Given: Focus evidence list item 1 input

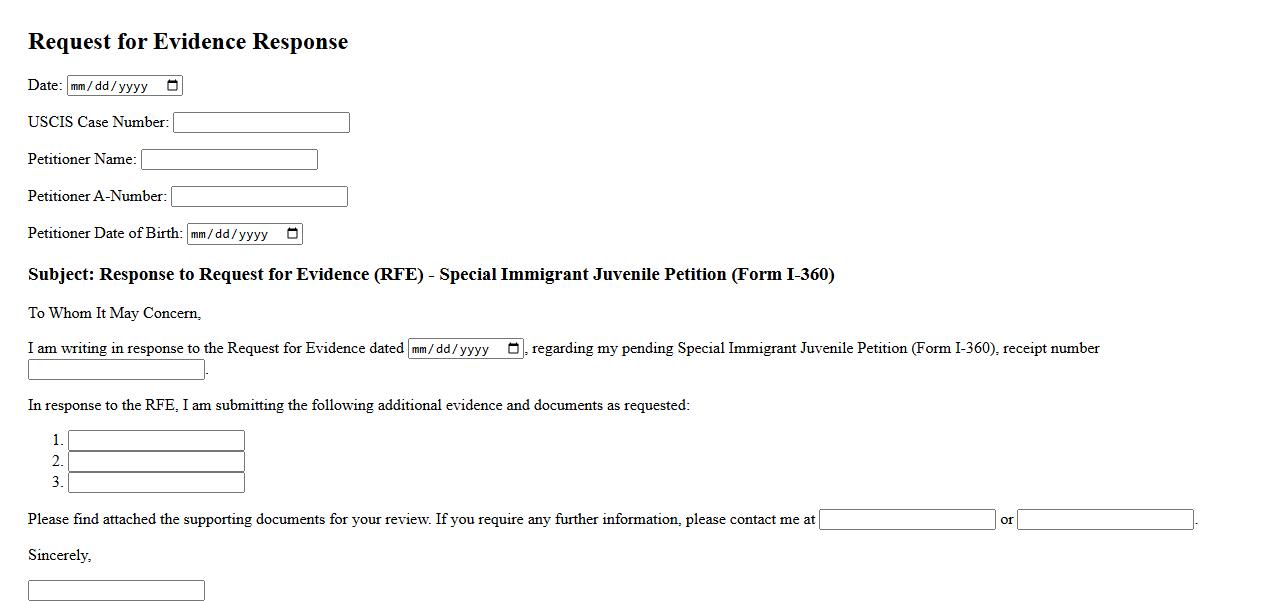Looking at the screenshot, I should click(156, 441).
